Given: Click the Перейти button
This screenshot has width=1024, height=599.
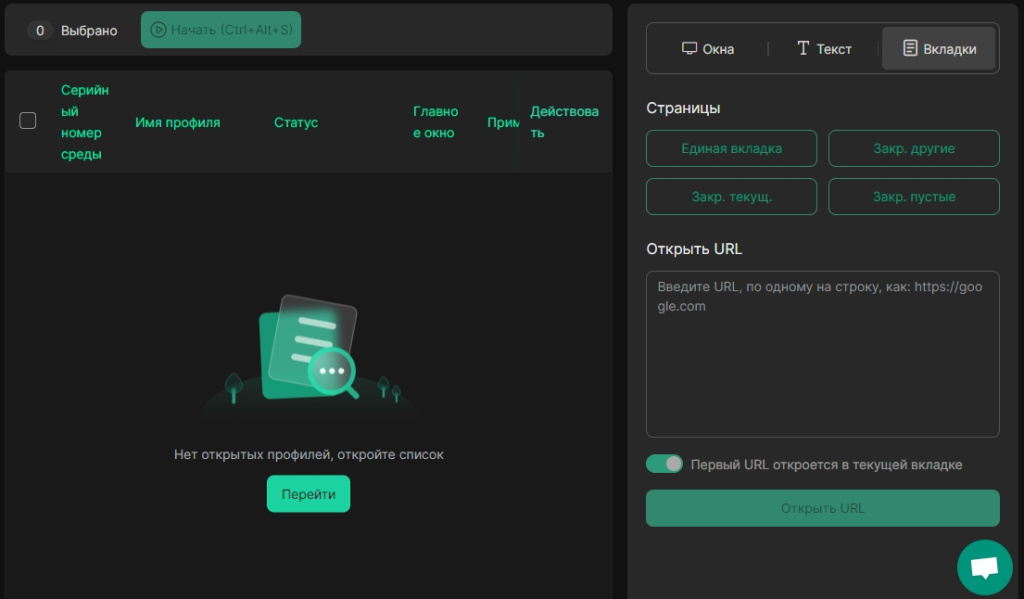Looking at the screenshot, I should [x=308, y=494].
